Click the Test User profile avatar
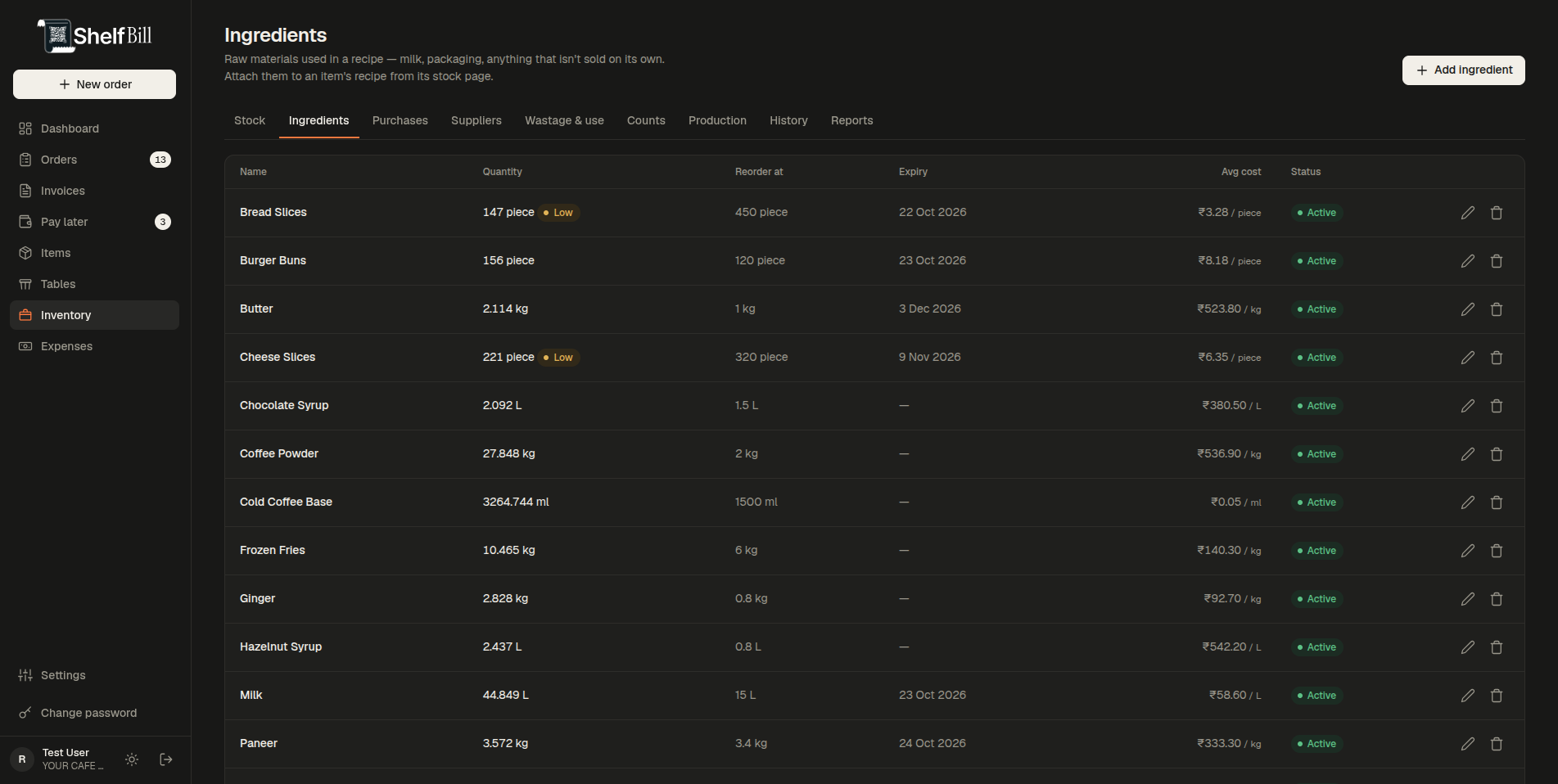 pyautogui.click(x=22, y=759)
